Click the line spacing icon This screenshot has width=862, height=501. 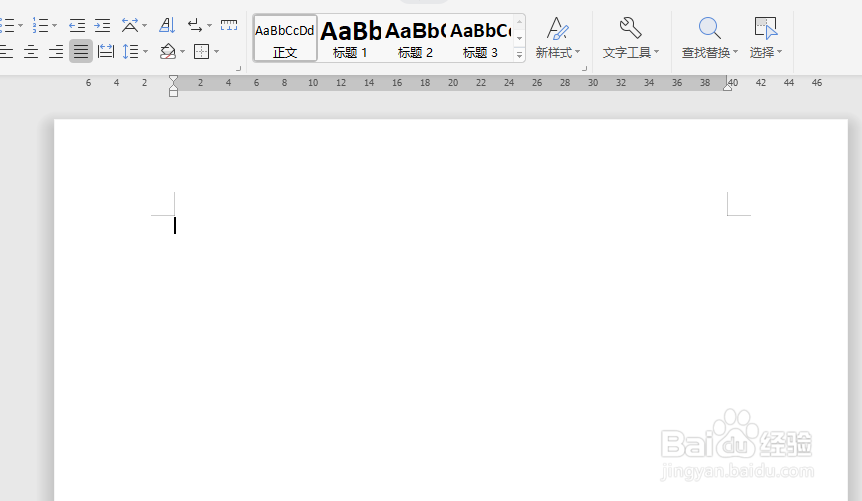pyautogui.click(x=130, y=52)
